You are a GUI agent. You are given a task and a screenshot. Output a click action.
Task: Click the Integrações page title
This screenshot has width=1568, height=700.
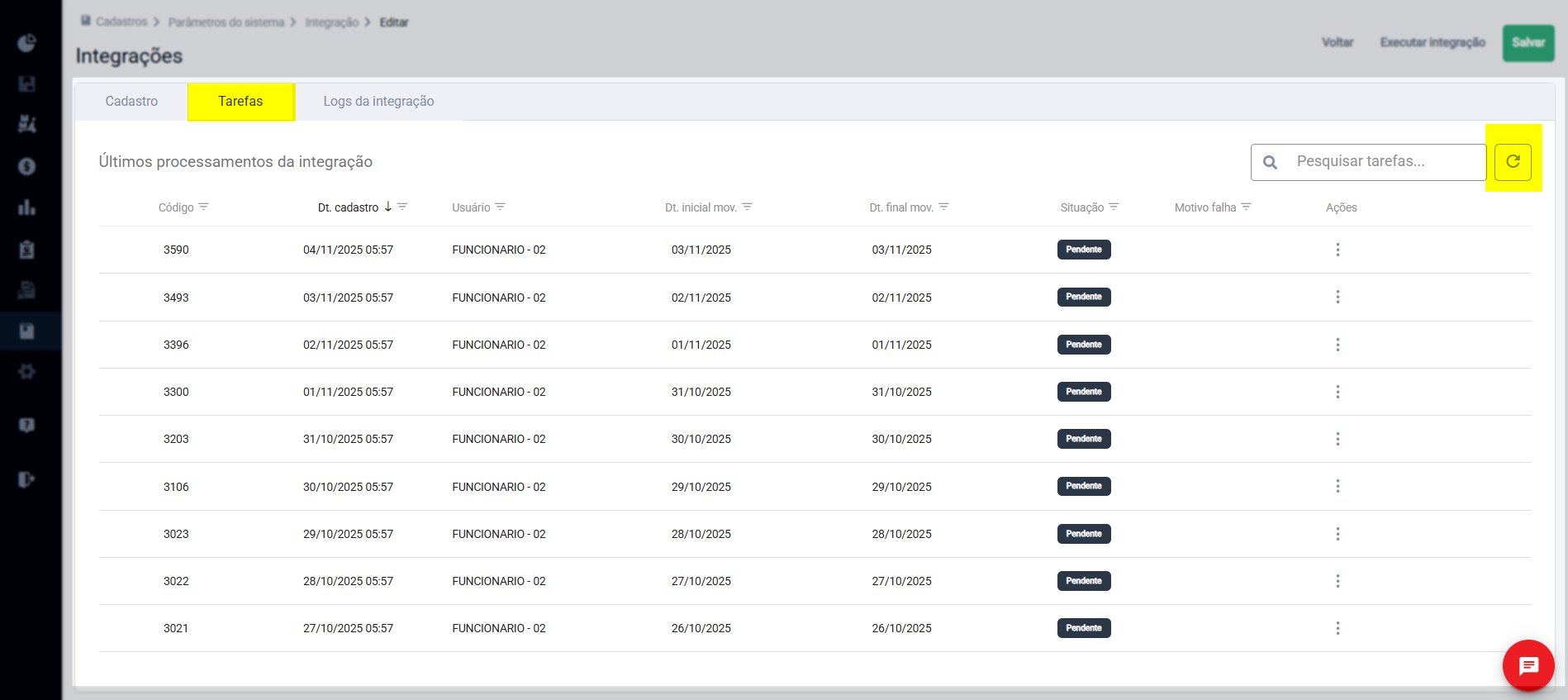129,56
